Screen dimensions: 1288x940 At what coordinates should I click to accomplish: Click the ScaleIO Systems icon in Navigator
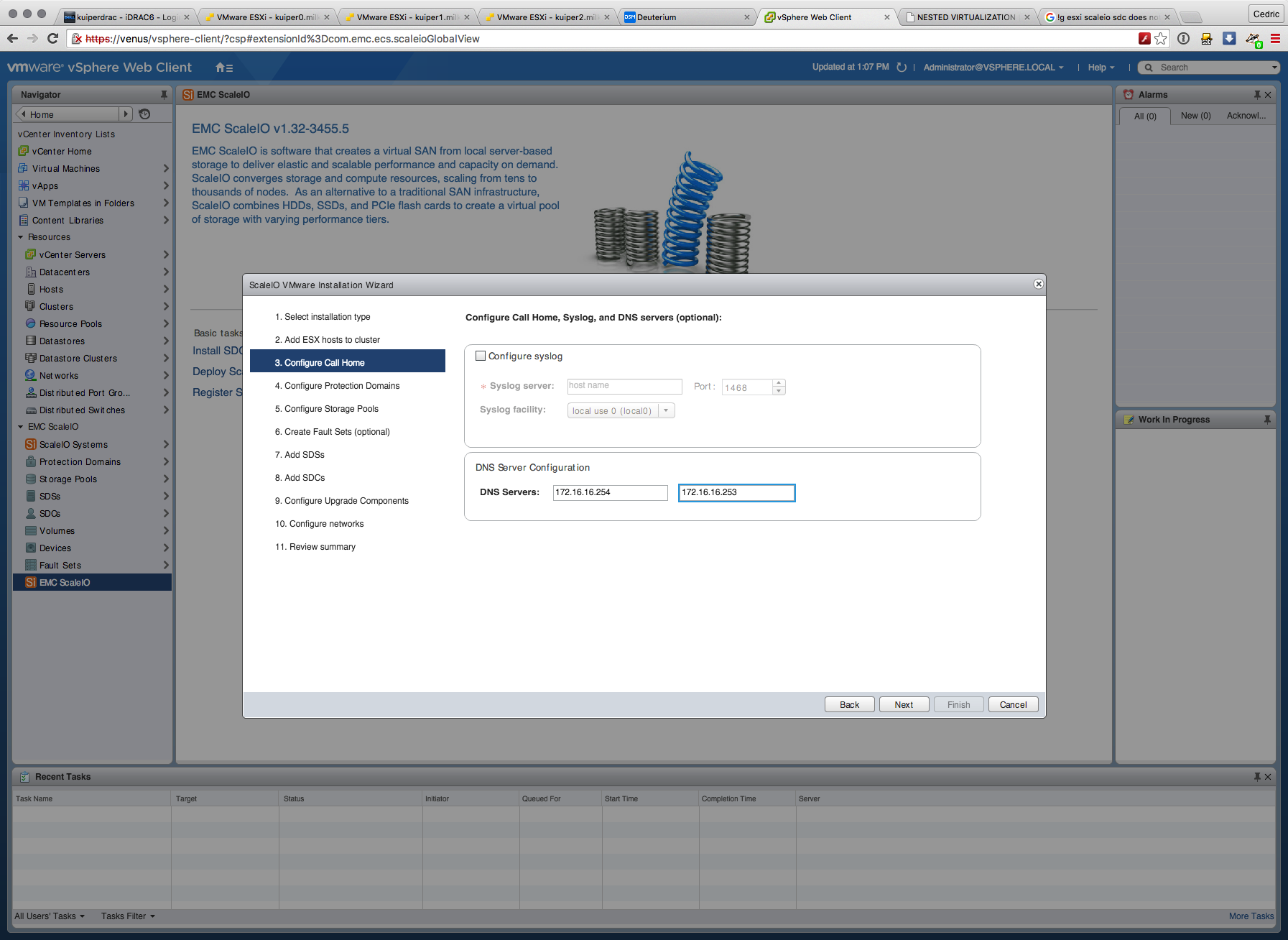pyautogui.click(x=31, y=445)
